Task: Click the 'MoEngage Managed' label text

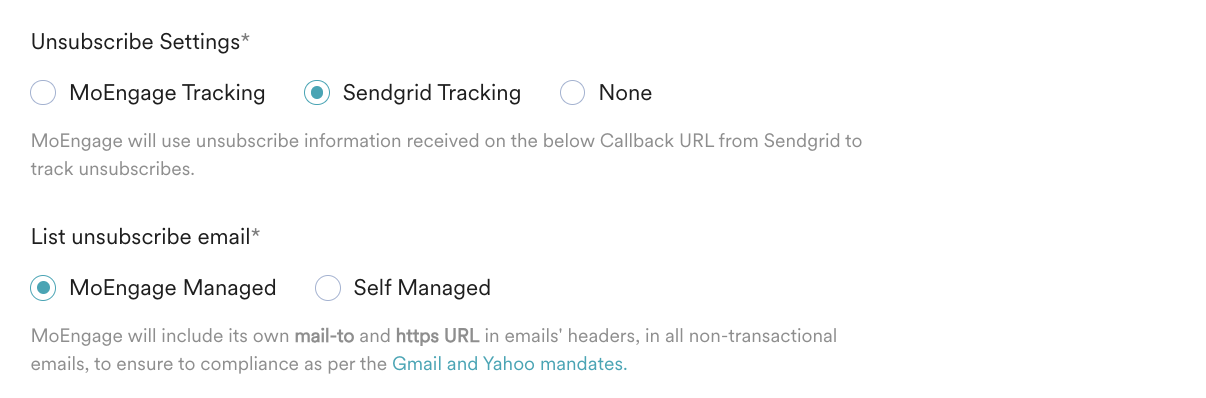Action: click(172, 288)
